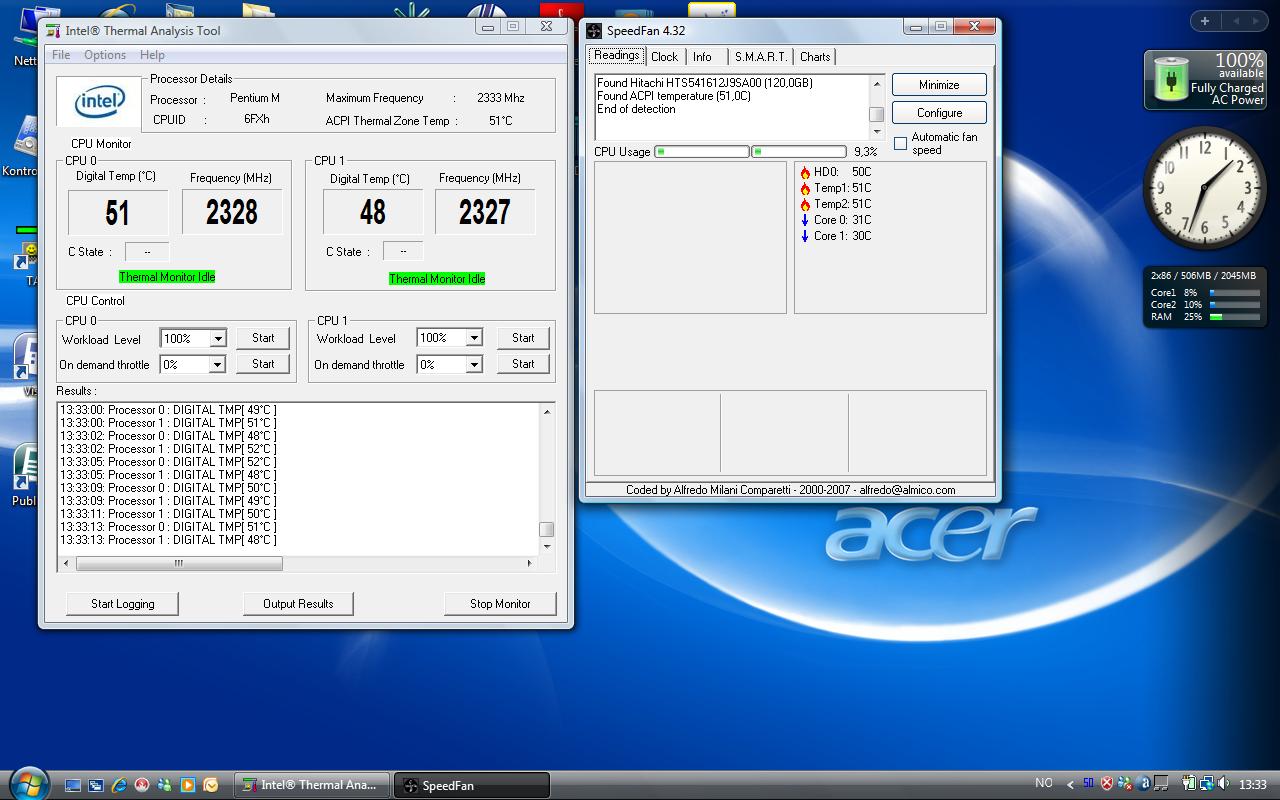Click the SpeedFan temperature 50 tray icon
This screenshot has height=800, width=1280.
pos(1089,783)
